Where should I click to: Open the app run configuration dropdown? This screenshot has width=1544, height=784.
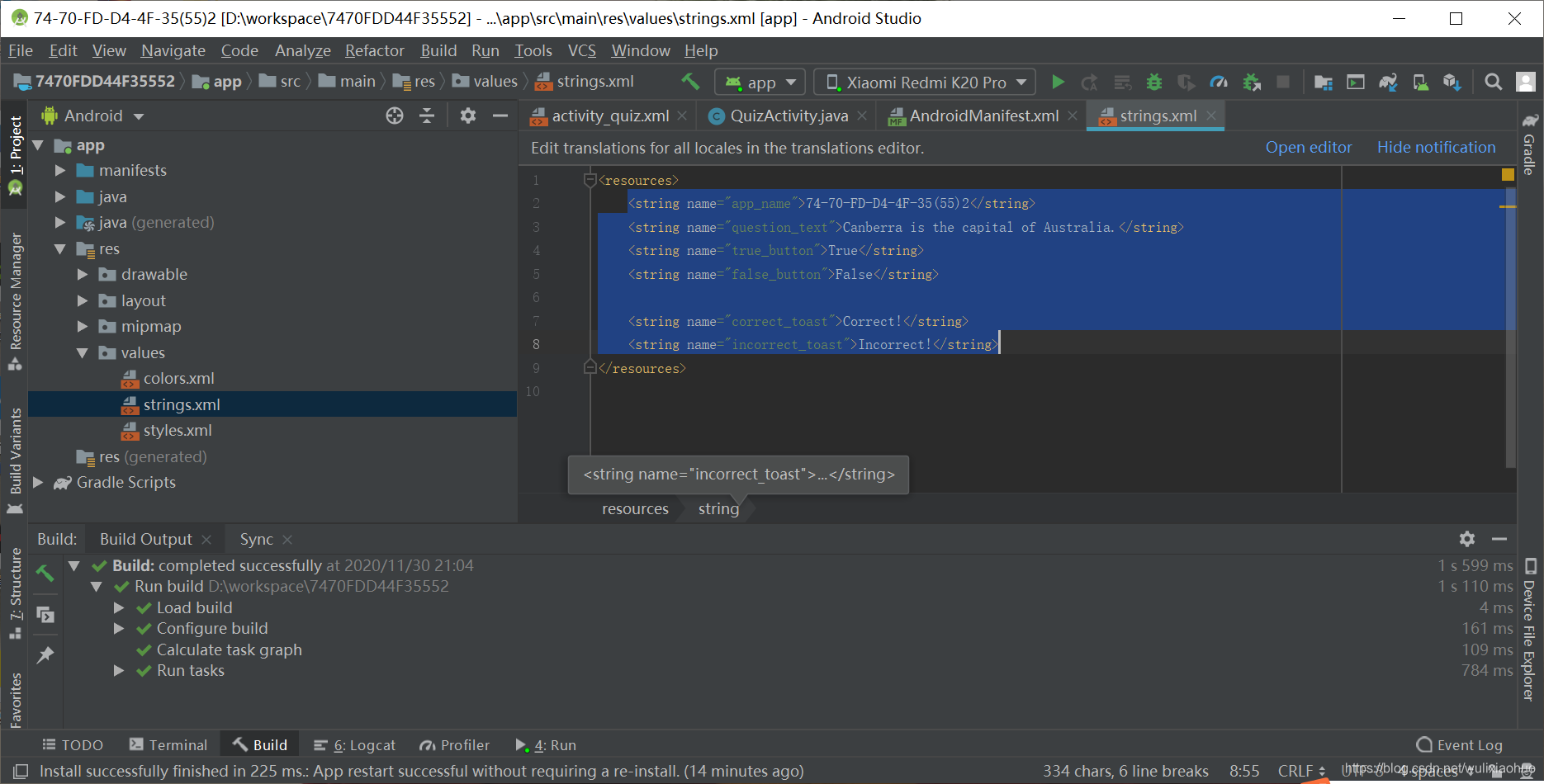coord(760,82)
